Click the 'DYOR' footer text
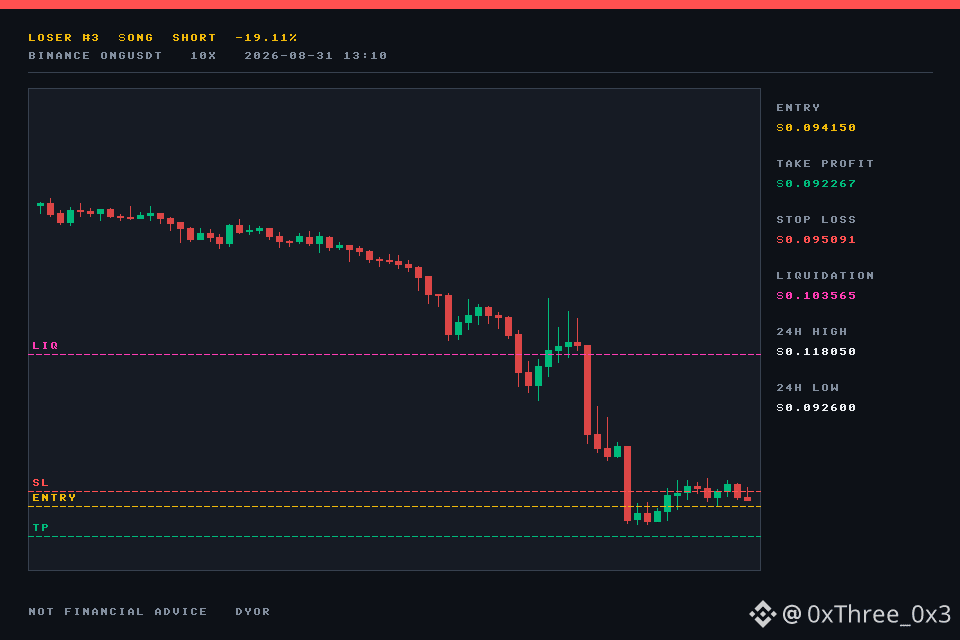Image resolution: width=960 pixels, height=640 pixels. pos(253,611)
